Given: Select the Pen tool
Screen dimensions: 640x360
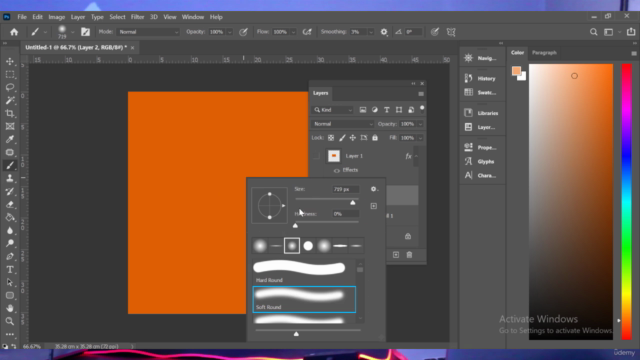Looking at the screenshot, I should coord(10,257).
